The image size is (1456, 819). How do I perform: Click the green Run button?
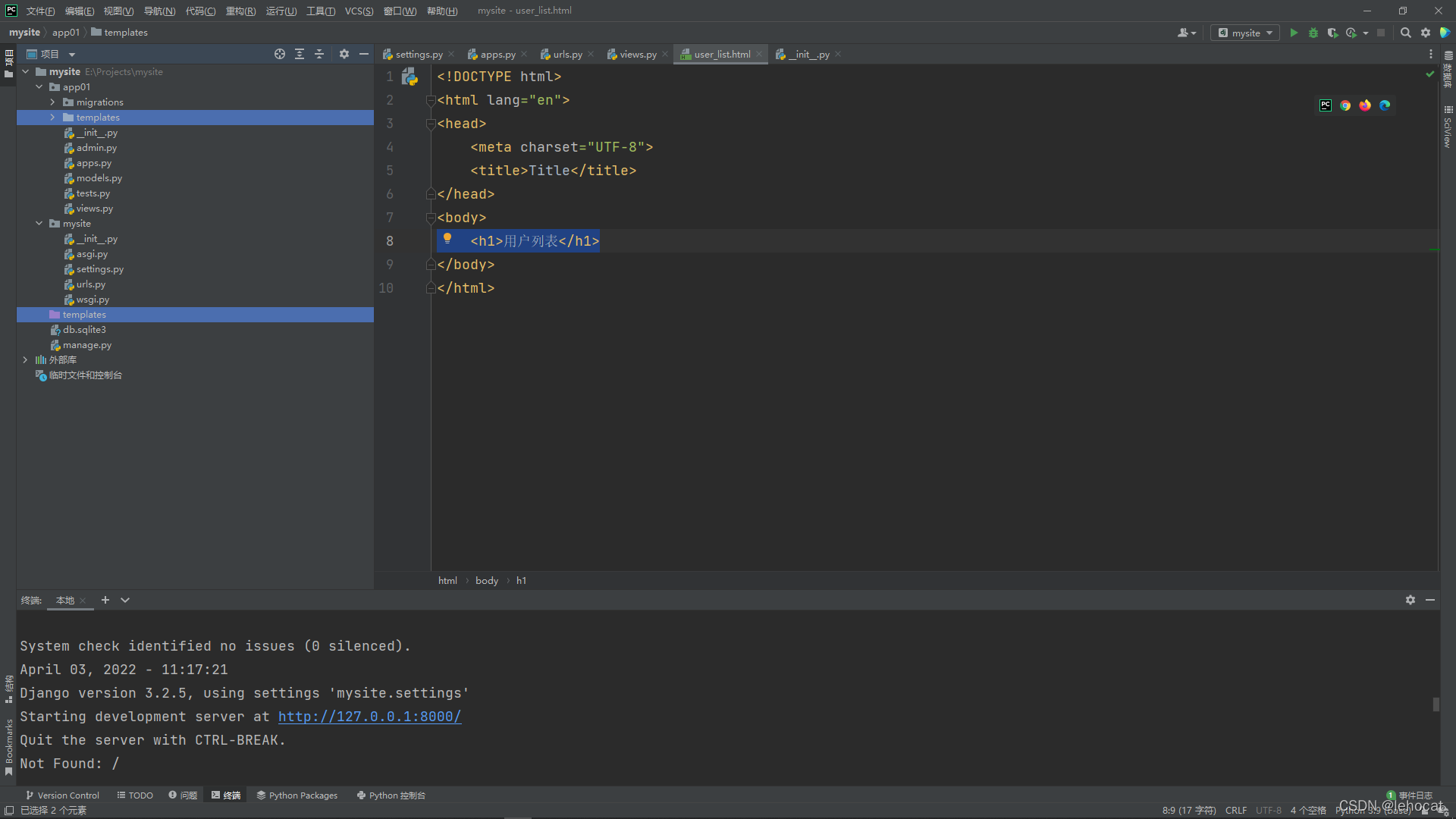point(1294,33)
